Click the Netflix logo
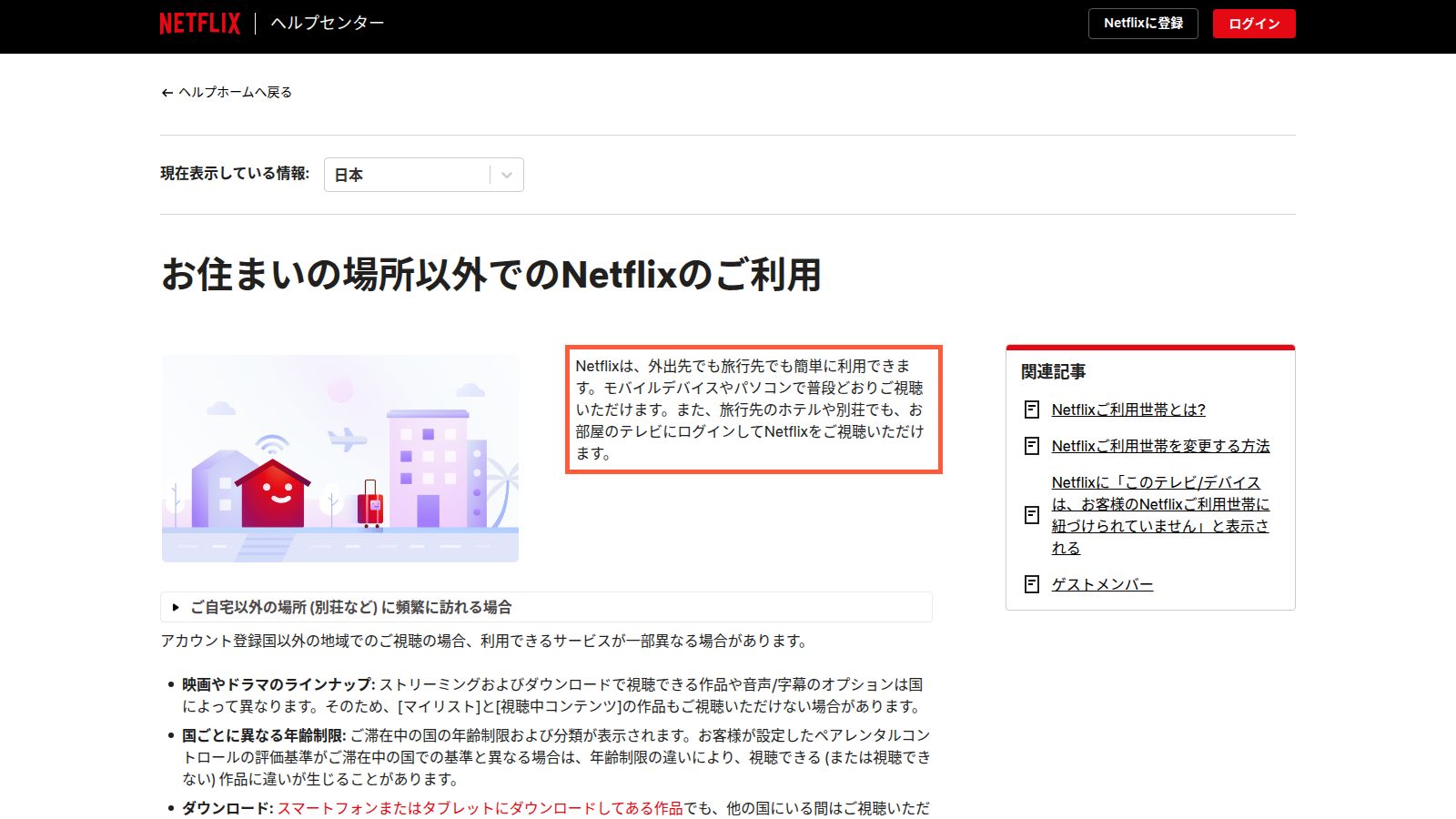Image resolution: width=1456 pixels, height=819 pixels. (199, 24)
